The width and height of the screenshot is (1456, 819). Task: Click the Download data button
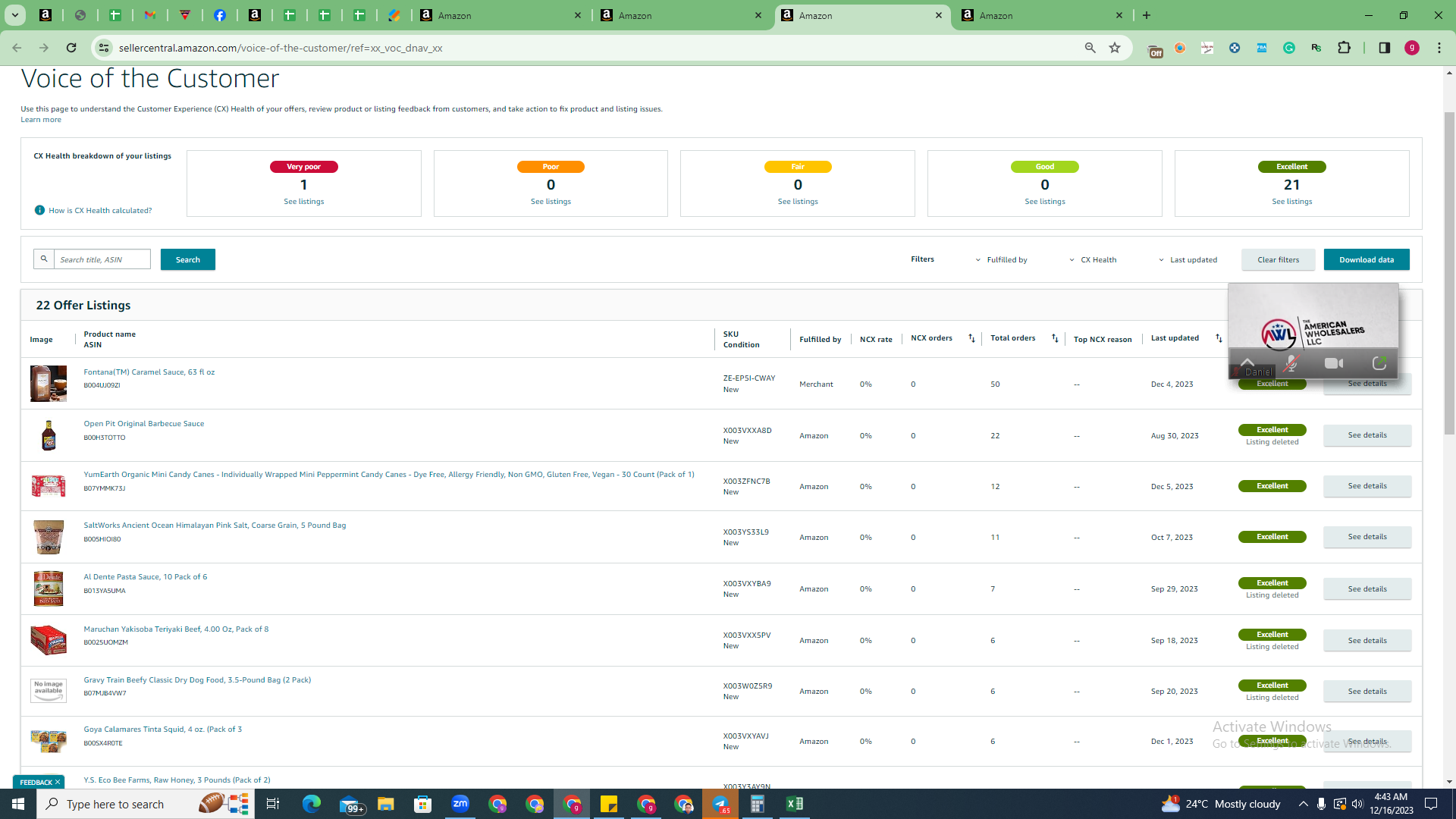[1367, 259]
